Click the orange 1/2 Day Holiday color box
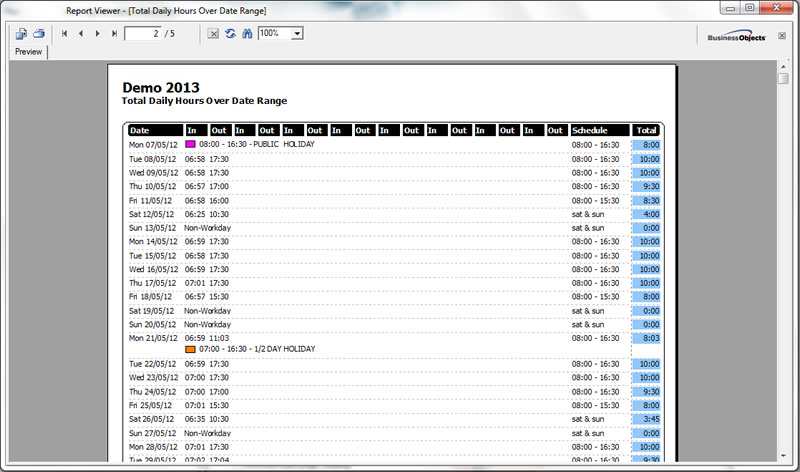 click(x=190, y=349)
